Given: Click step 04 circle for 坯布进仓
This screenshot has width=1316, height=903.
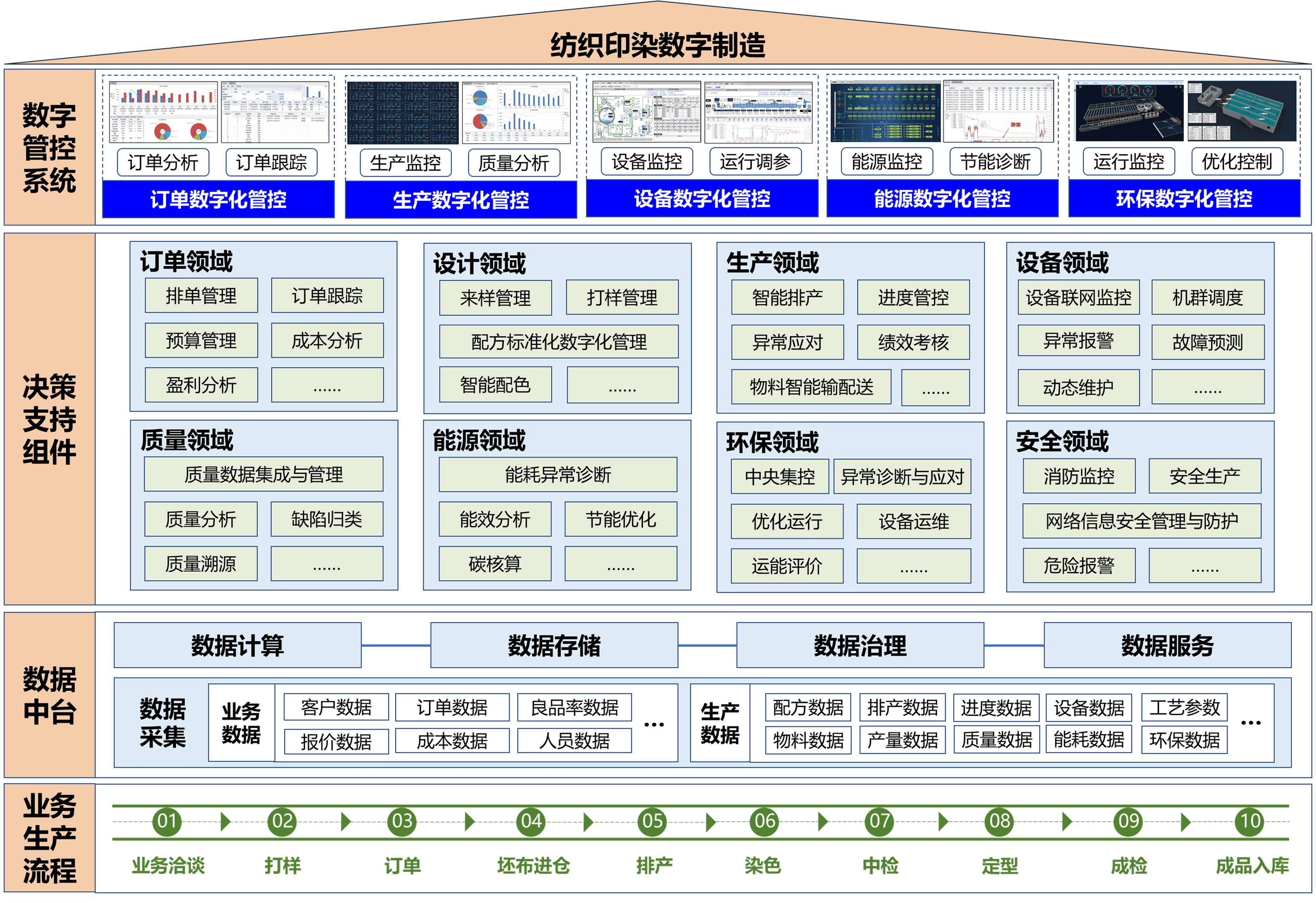Looking at the screenshot, I should click(x=531, y=821).
